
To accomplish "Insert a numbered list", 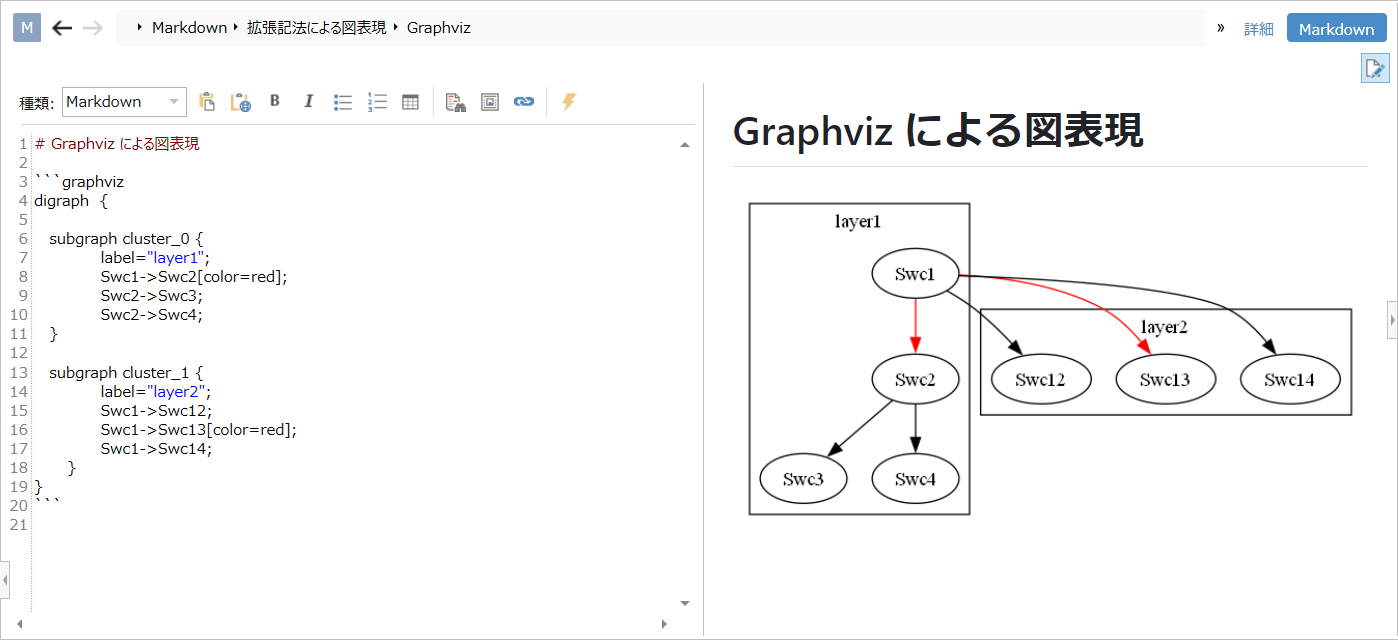I will (377, 101).
